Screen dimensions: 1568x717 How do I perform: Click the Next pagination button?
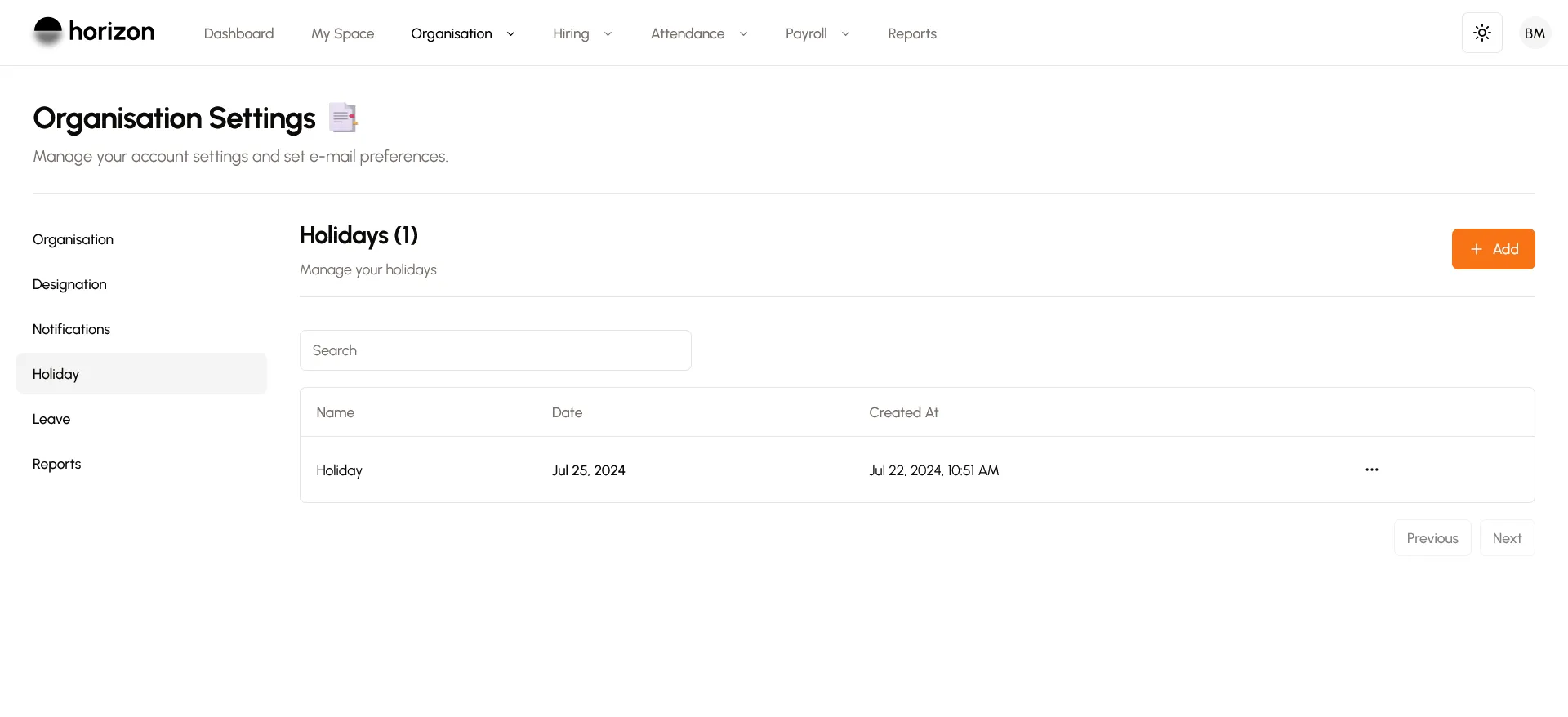(x=1507, y=538)
